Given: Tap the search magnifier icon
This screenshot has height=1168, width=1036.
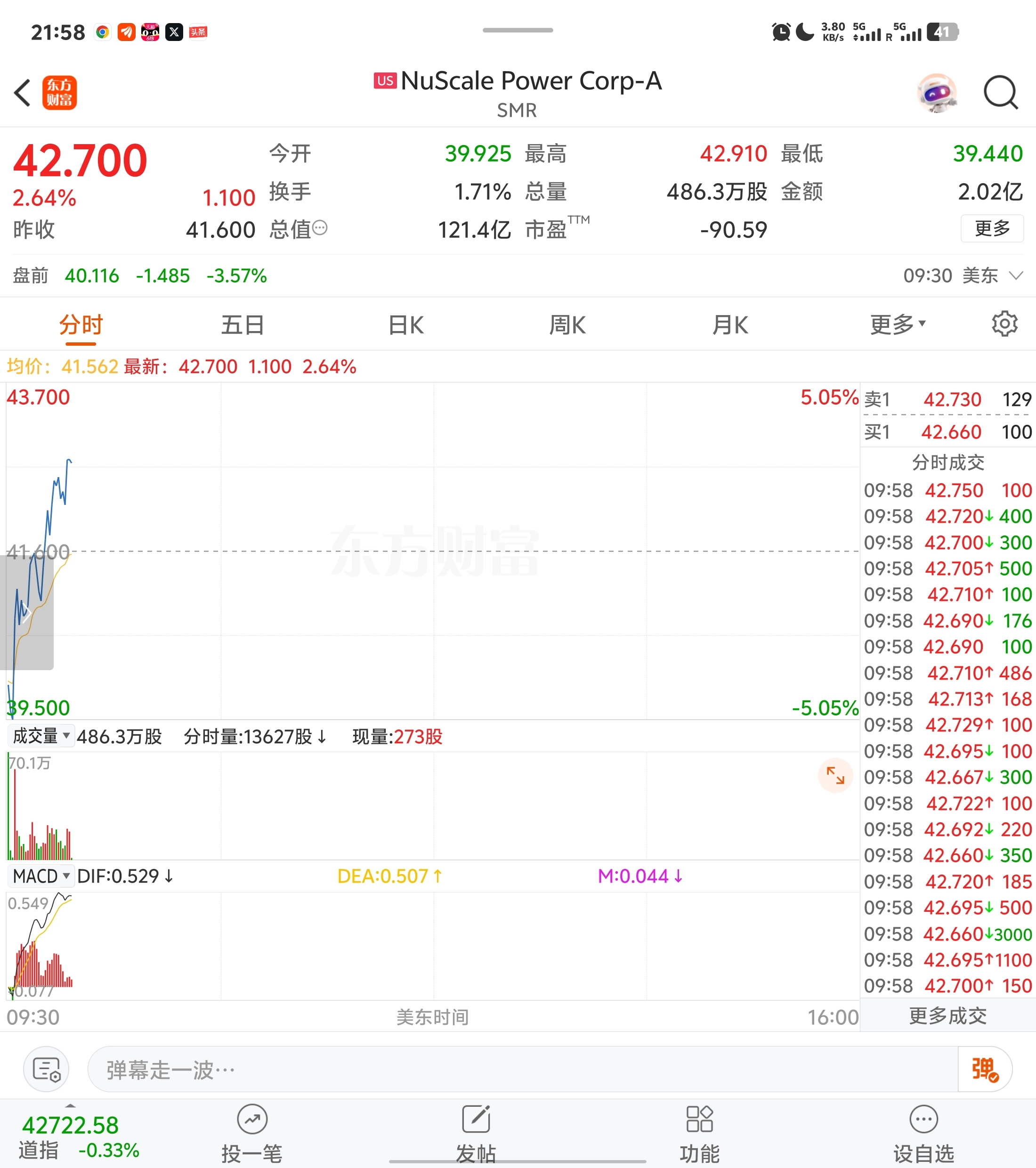Looking at the screenshot, I should (x=1001, y=93).
